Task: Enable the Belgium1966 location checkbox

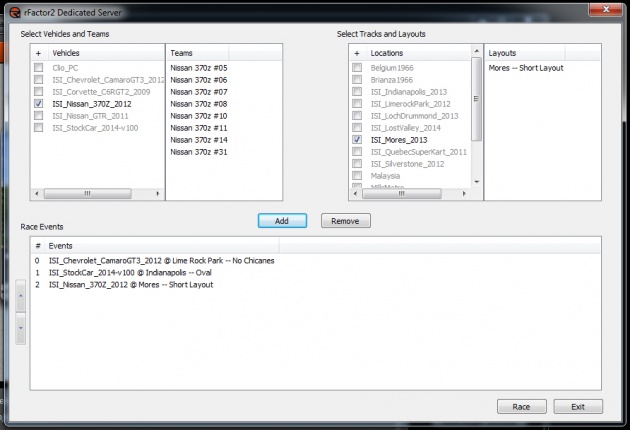Action: (358, 67)
